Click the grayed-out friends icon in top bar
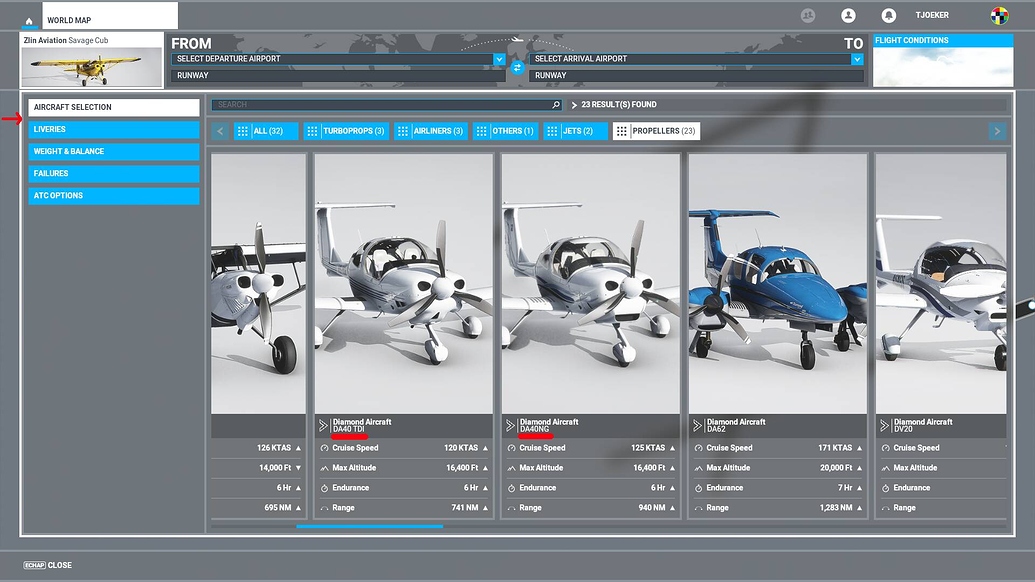 click(807, 15)
